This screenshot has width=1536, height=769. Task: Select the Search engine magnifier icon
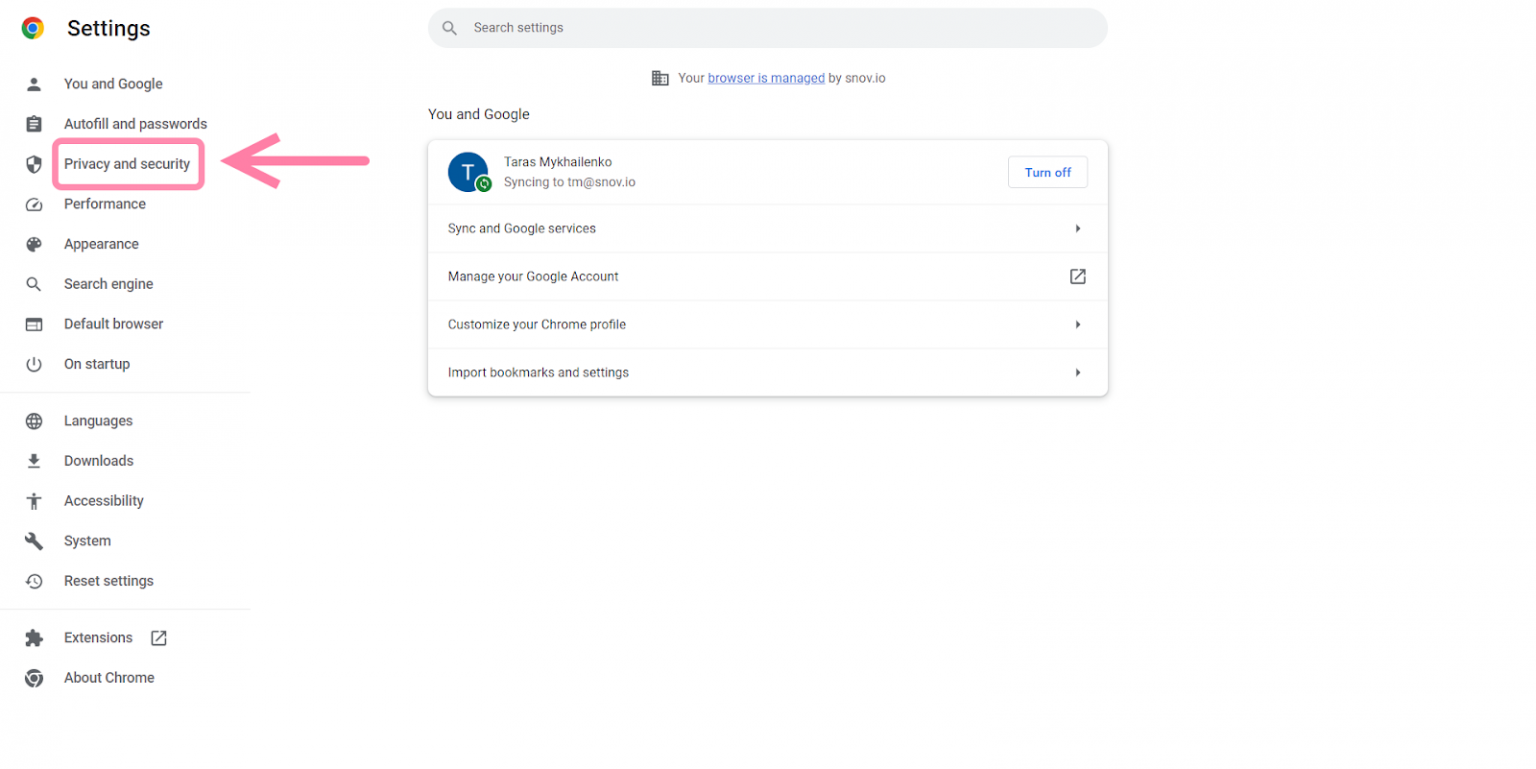(34, 283)
